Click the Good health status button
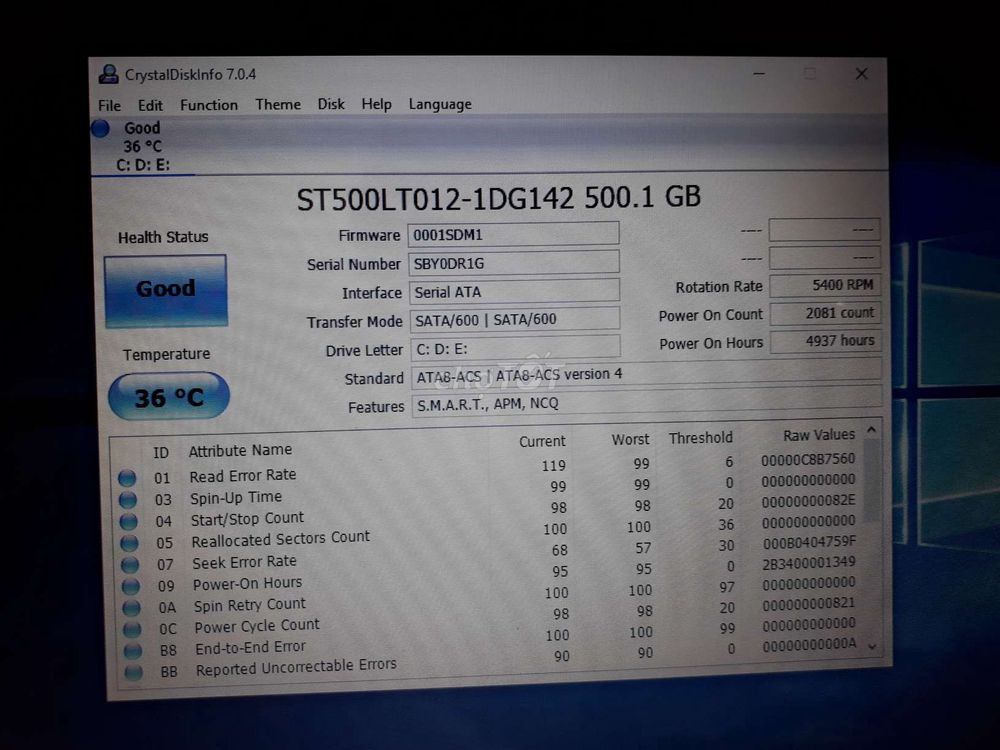Viewport: 1000px width, 750px height. click(166, 291)
